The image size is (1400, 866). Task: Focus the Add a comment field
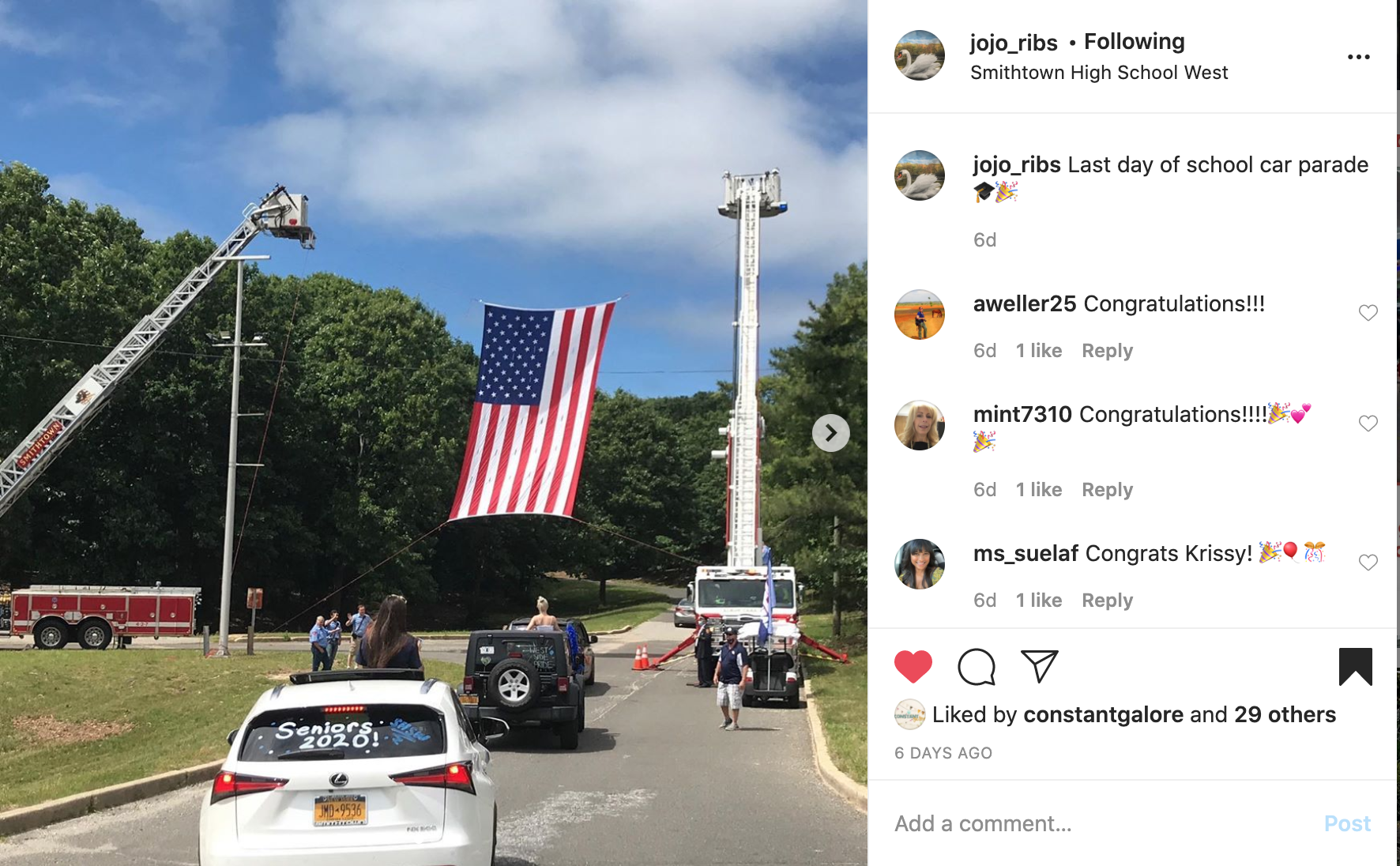[x=1102, y=823]
